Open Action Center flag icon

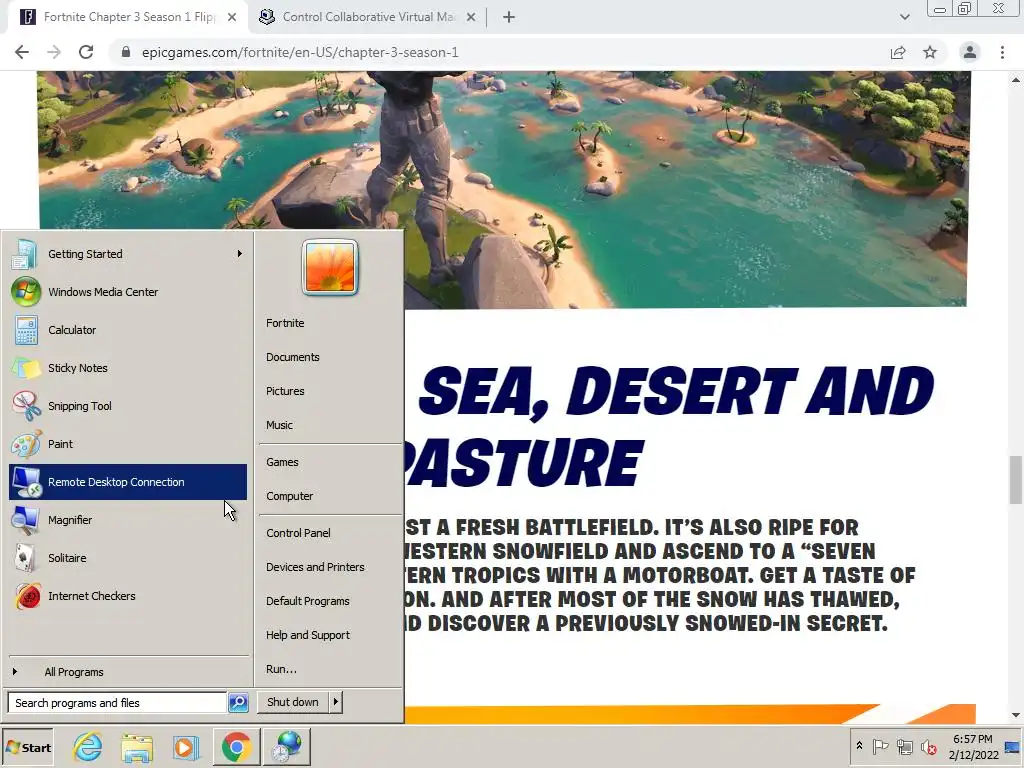(880, 746)
